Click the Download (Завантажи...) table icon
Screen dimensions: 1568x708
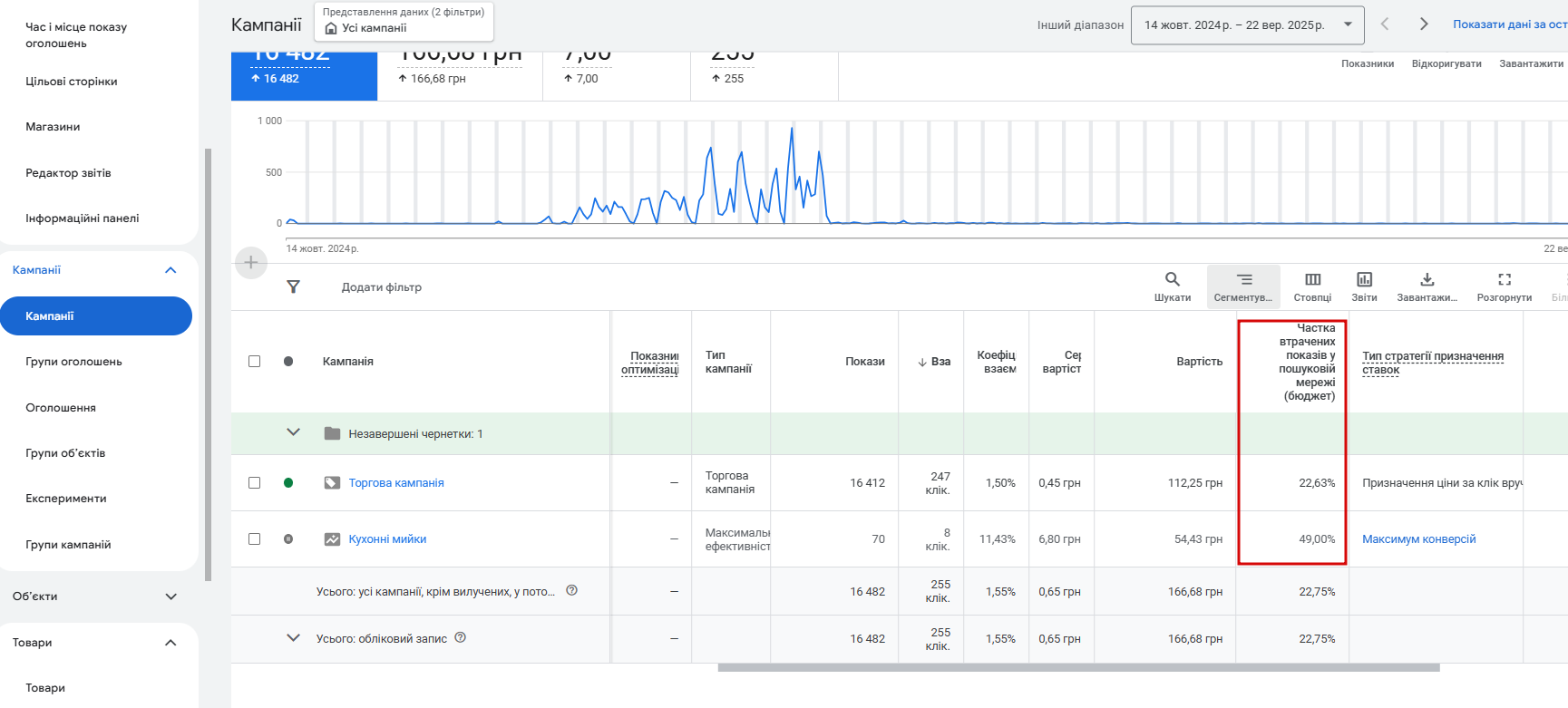coord(1427,280)
